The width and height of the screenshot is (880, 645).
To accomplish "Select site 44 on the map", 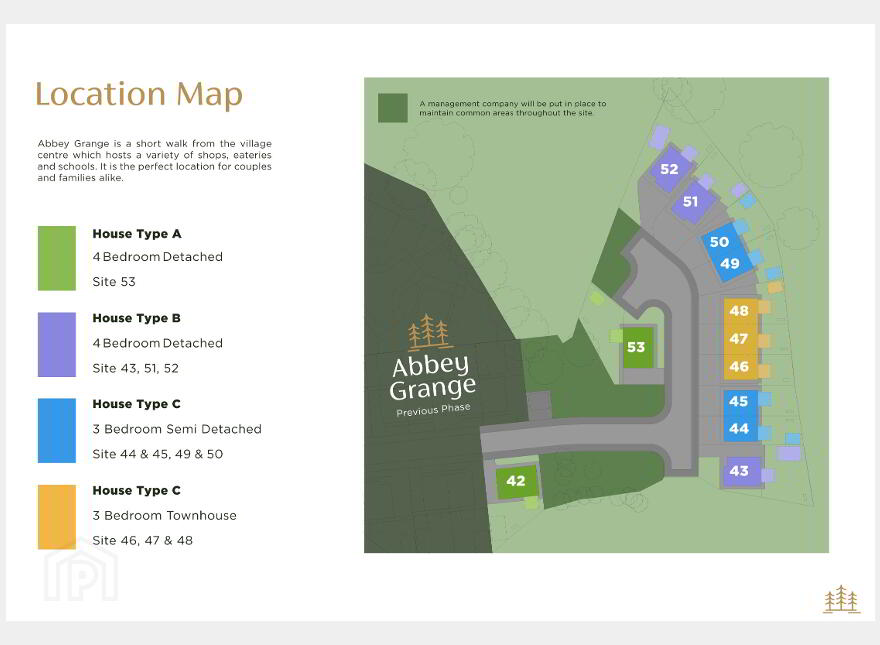I will 739,429.
